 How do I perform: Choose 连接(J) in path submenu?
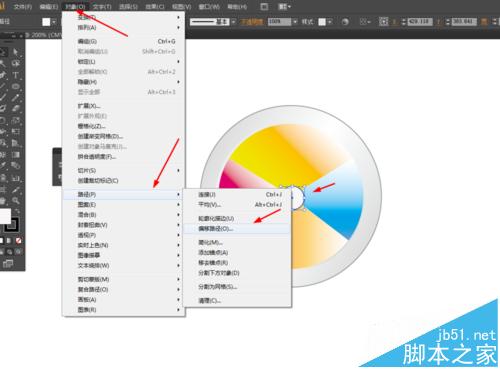coord(237,194)
